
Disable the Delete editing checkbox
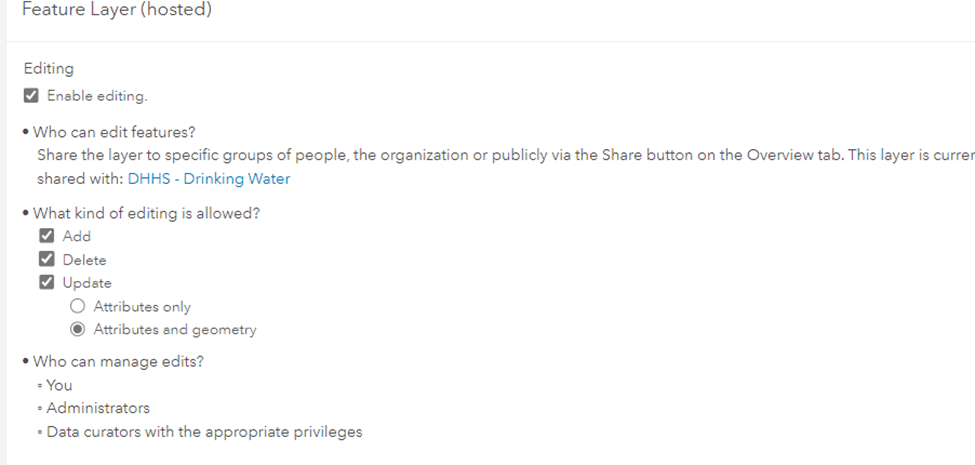(x=47, y=260)
